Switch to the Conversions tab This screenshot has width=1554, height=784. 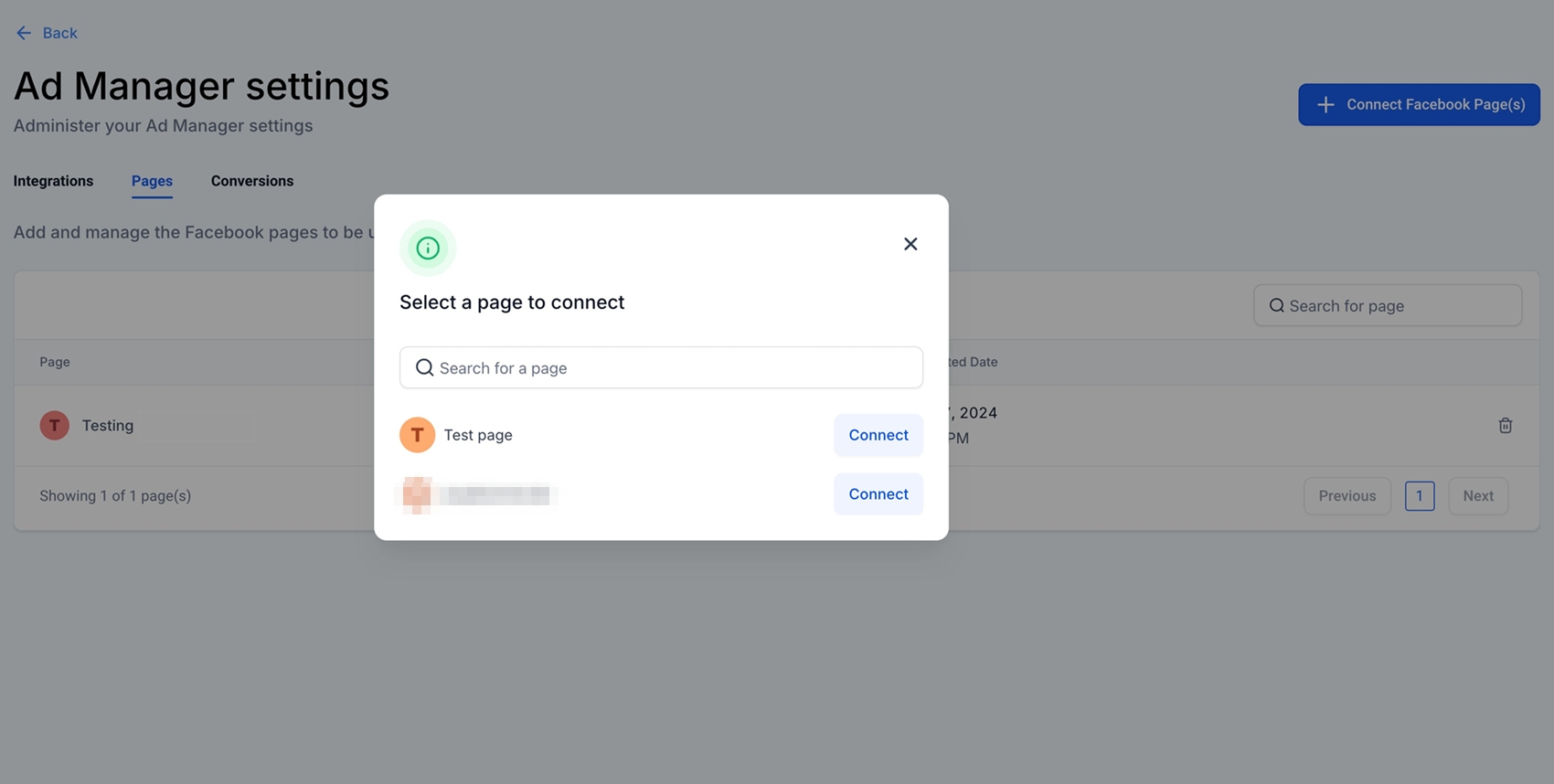click(252, 181)
